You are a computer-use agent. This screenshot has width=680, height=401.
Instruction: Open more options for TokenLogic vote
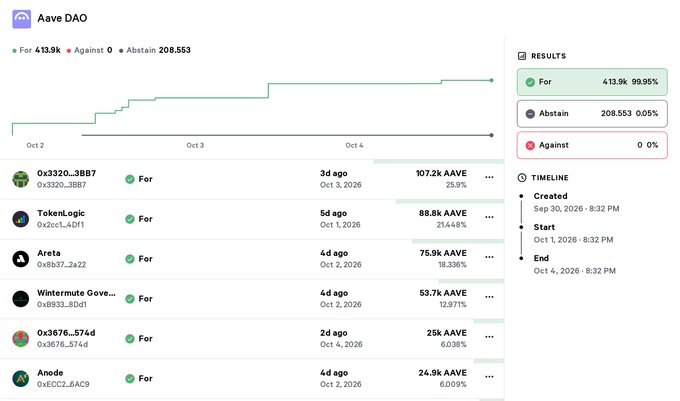[489, 217]
